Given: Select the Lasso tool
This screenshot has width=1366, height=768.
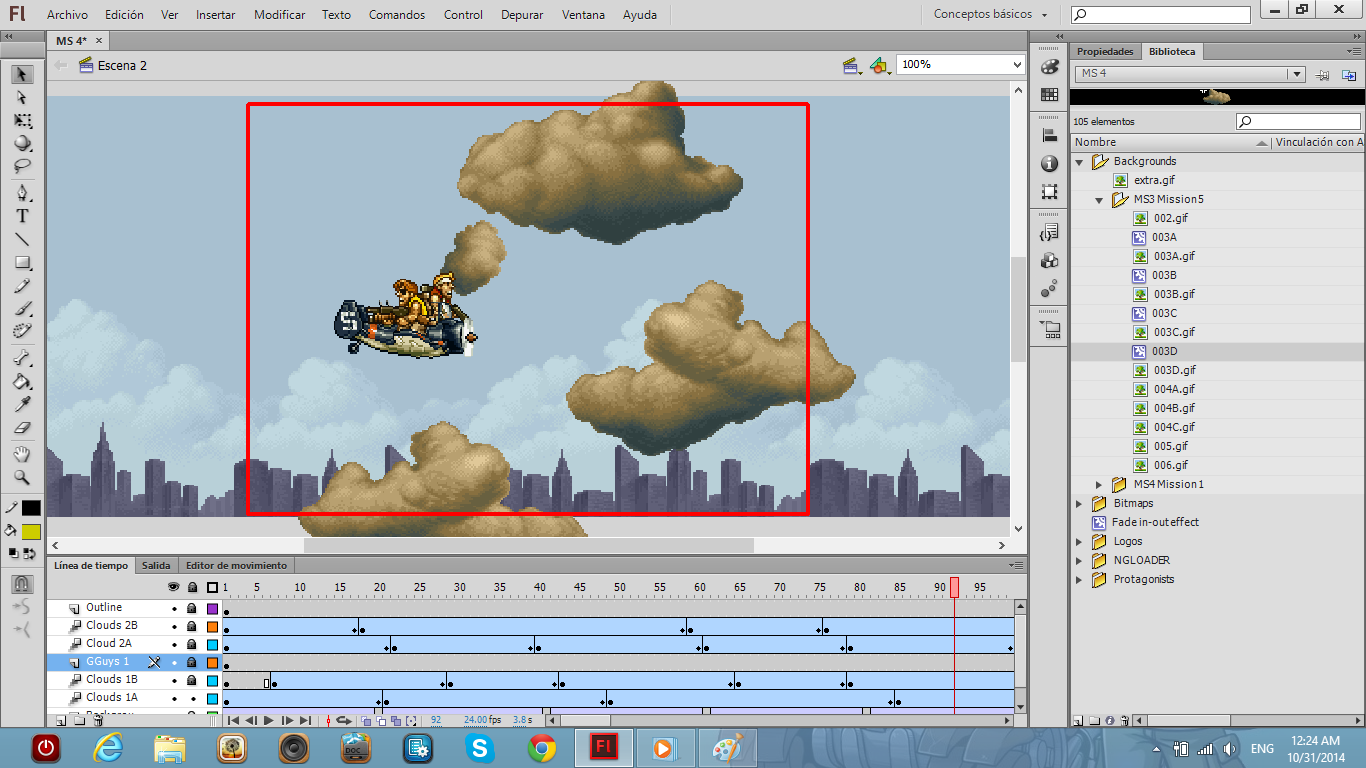Looking at the screenshot, I should click(22, 166).
